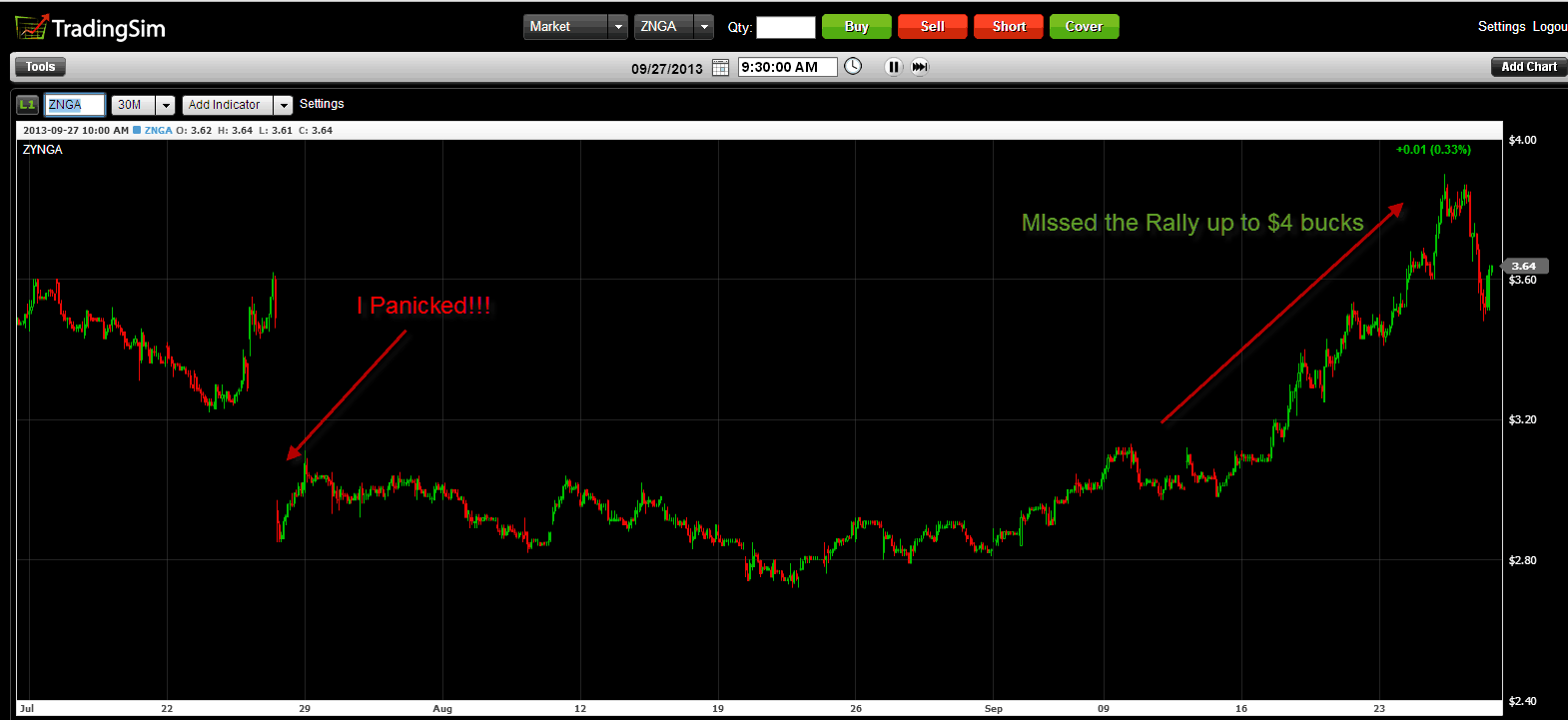Open the Tools menu
Screen dimensions: 1568x720
tap(40, 67)
